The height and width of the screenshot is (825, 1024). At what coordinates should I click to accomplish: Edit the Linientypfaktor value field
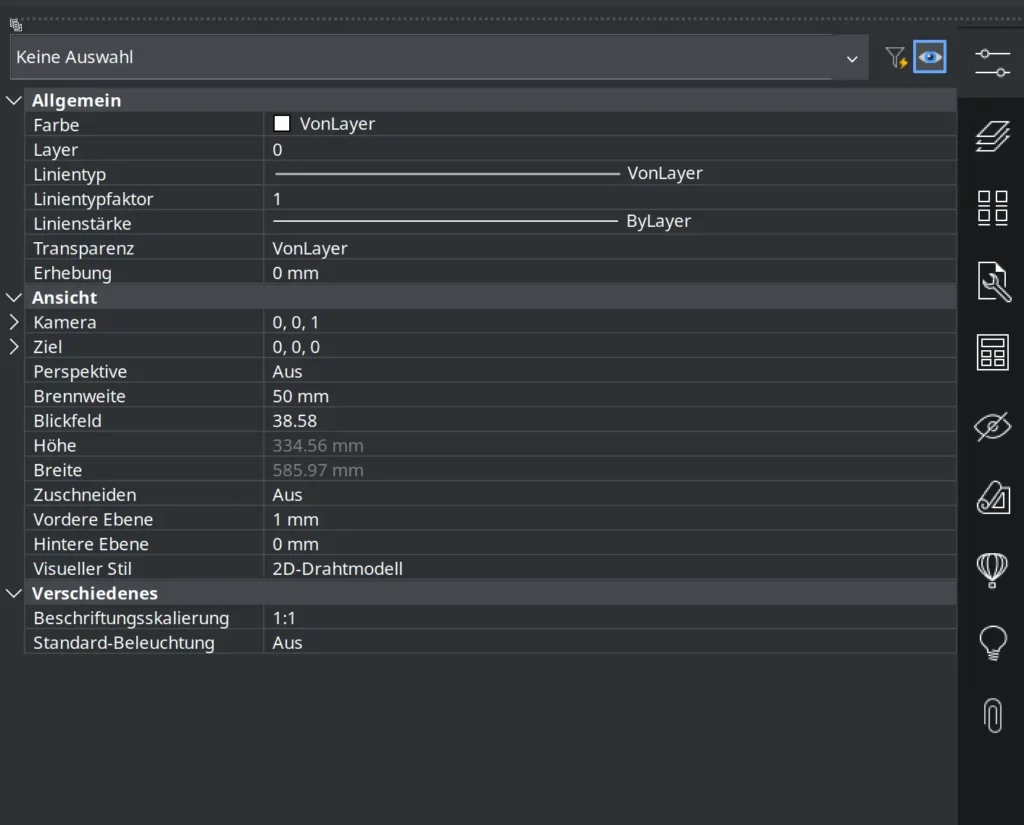click(610, 199)
